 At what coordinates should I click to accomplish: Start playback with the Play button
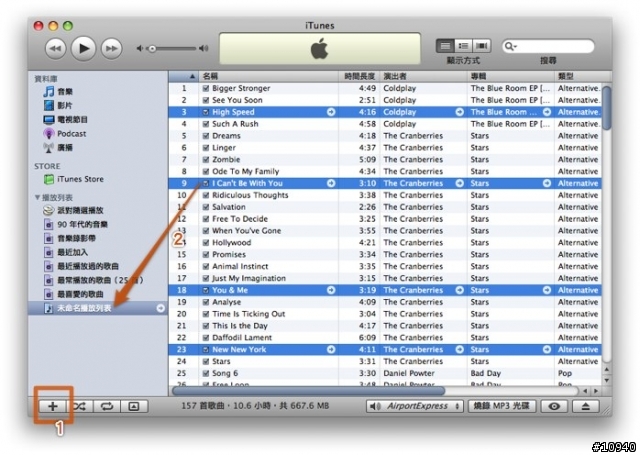pyautogui.click(x=83, y=49)
